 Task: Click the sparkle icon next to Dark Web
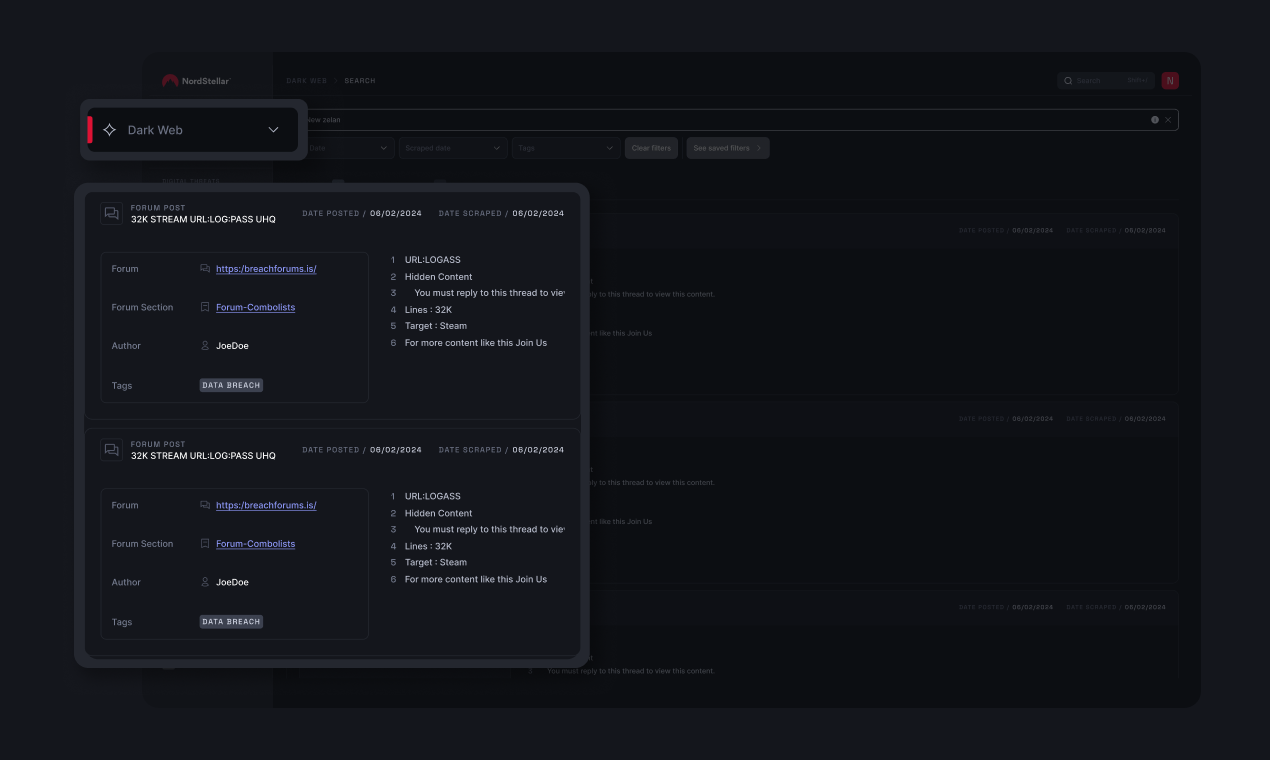pos(110,130)
